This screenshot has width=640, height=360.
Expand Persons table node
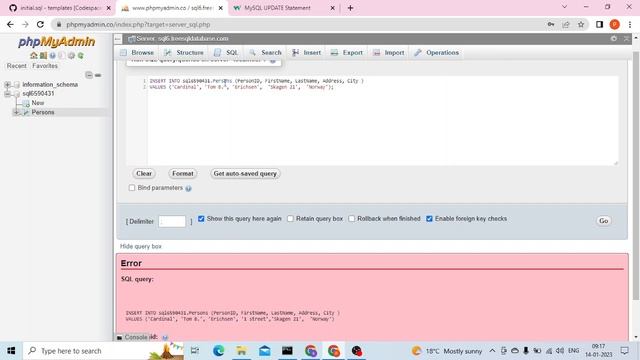coord(16,112)
